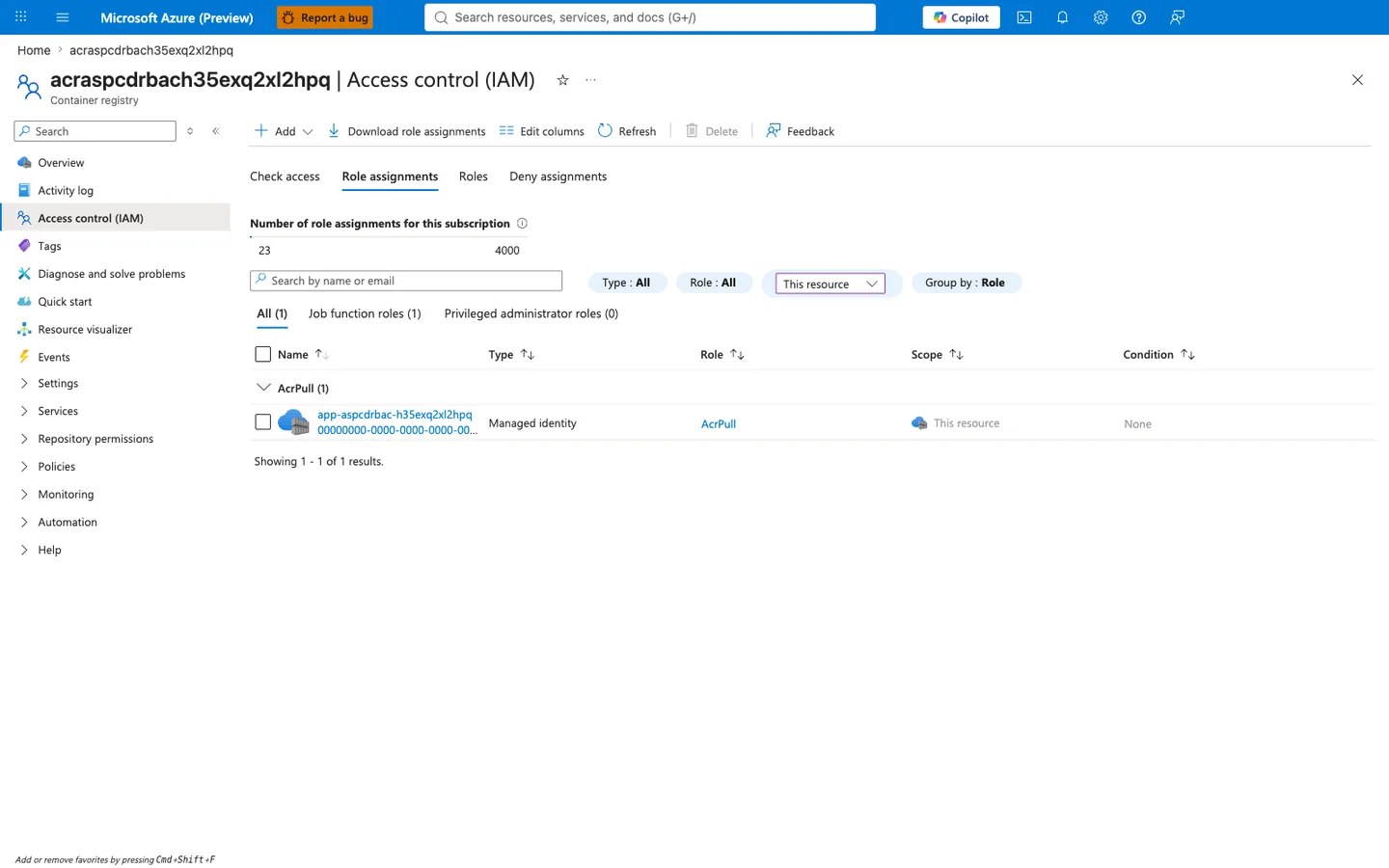Sort by the Name column
Viewport: 1389px width, 868px height.
[303, 355]
